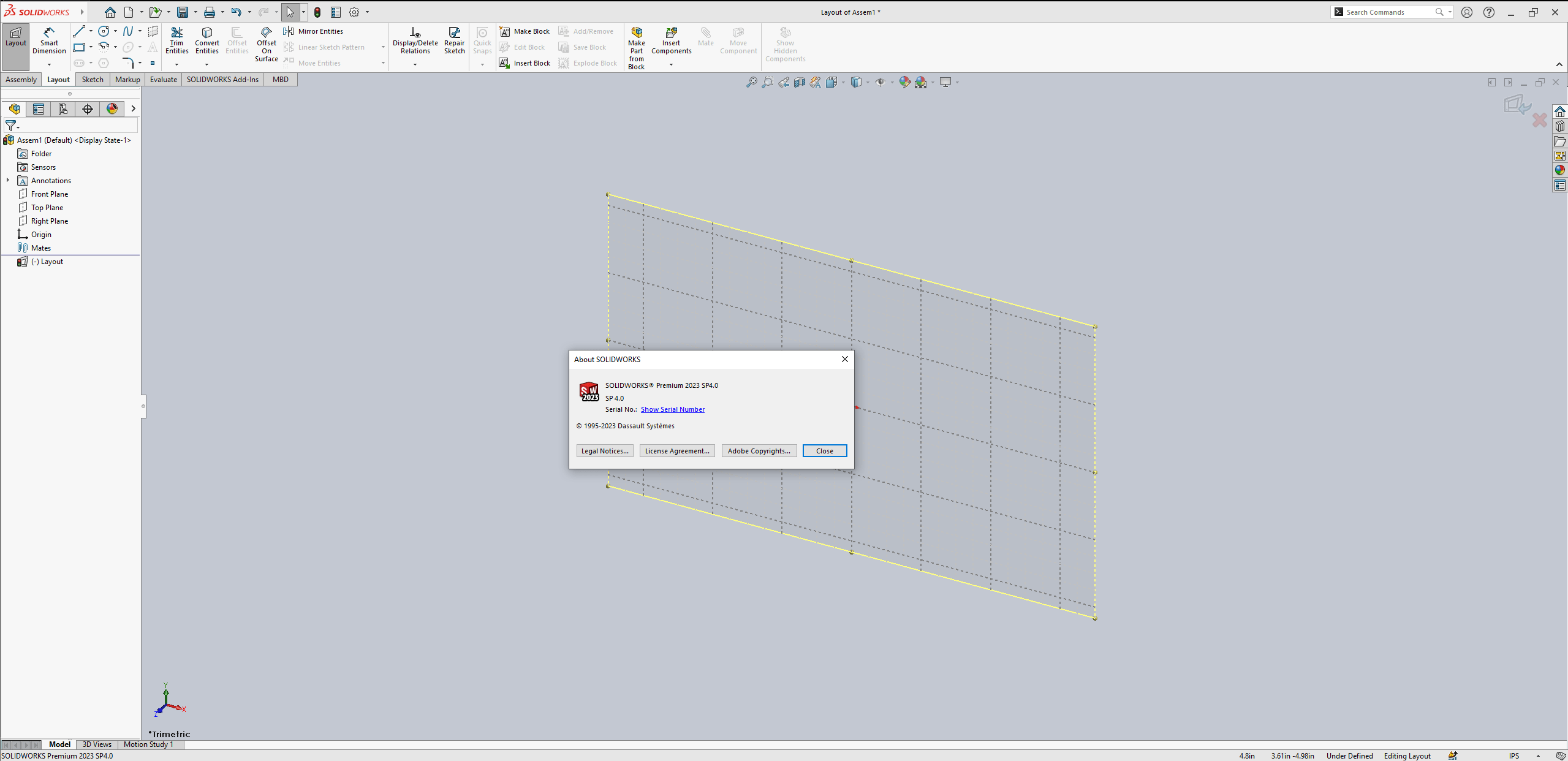
Task: Select Front Plane in the tree
Action: (50, 194)
